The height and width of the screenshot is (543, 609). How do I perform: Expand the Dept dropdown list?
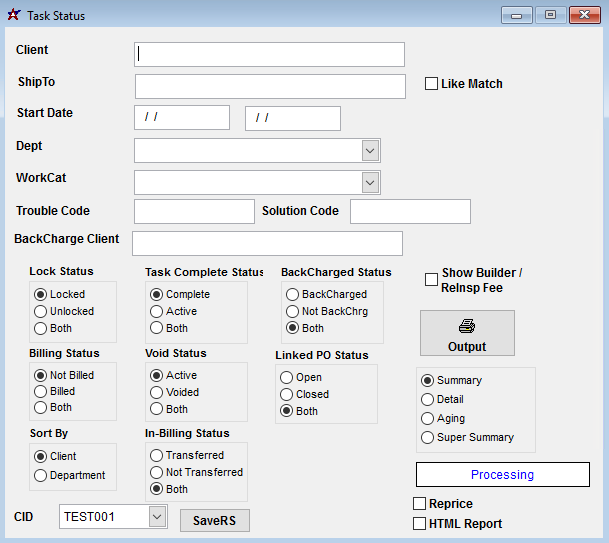click(370, 150)
